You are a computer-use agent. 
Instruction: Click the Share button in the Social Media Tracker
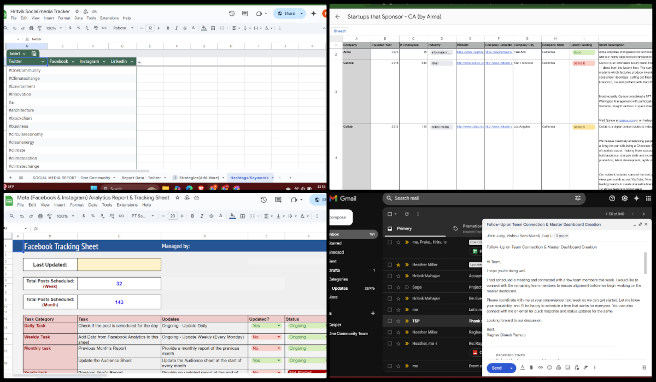287,13
